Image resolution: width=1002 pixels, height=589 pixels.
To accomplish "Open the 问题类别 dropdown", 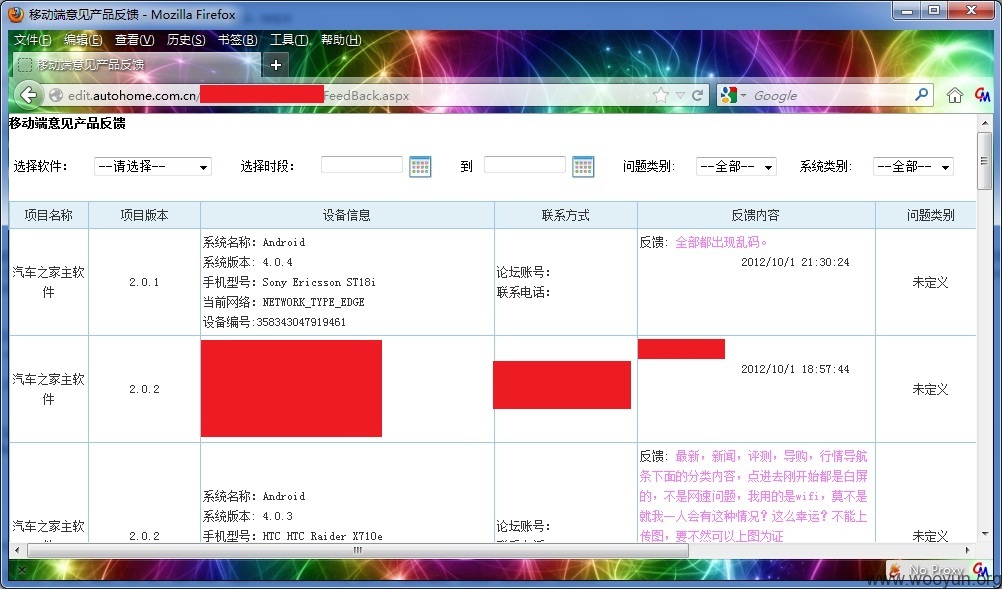I will 736,167.
